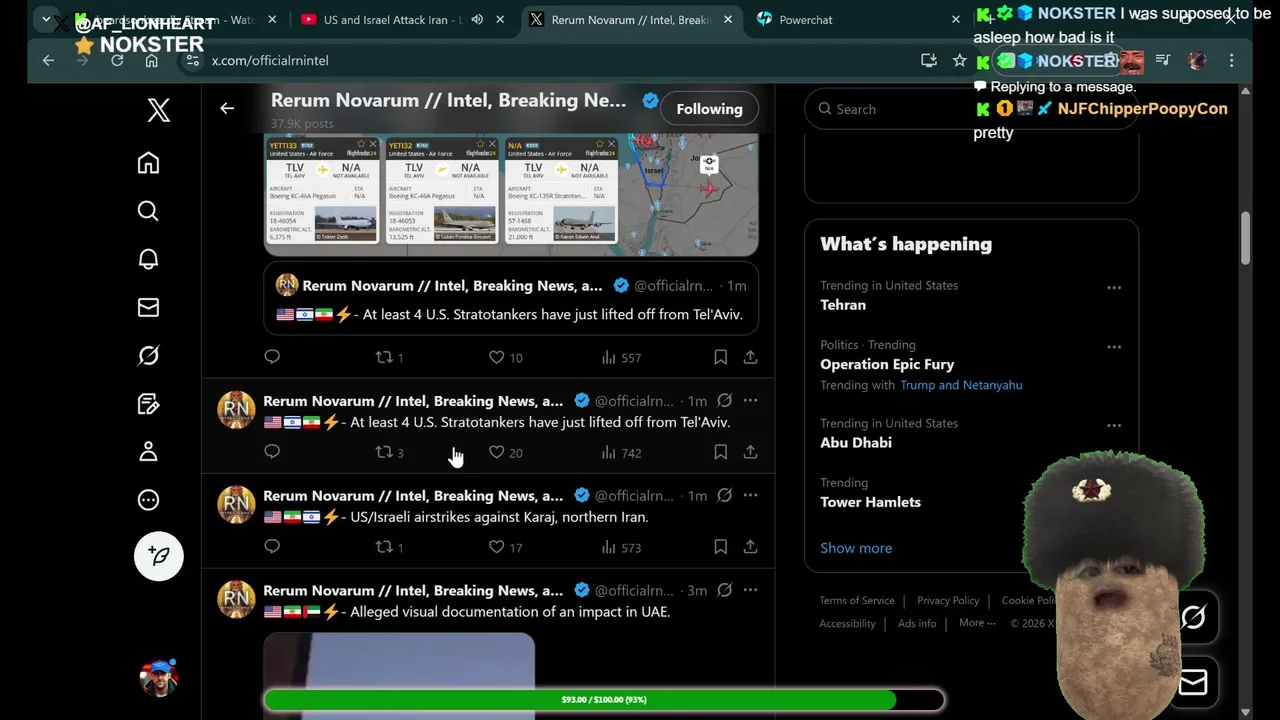Click the page vertical scrollbar
This screenshot has height=720, width=1280.
click(1245, 238)
